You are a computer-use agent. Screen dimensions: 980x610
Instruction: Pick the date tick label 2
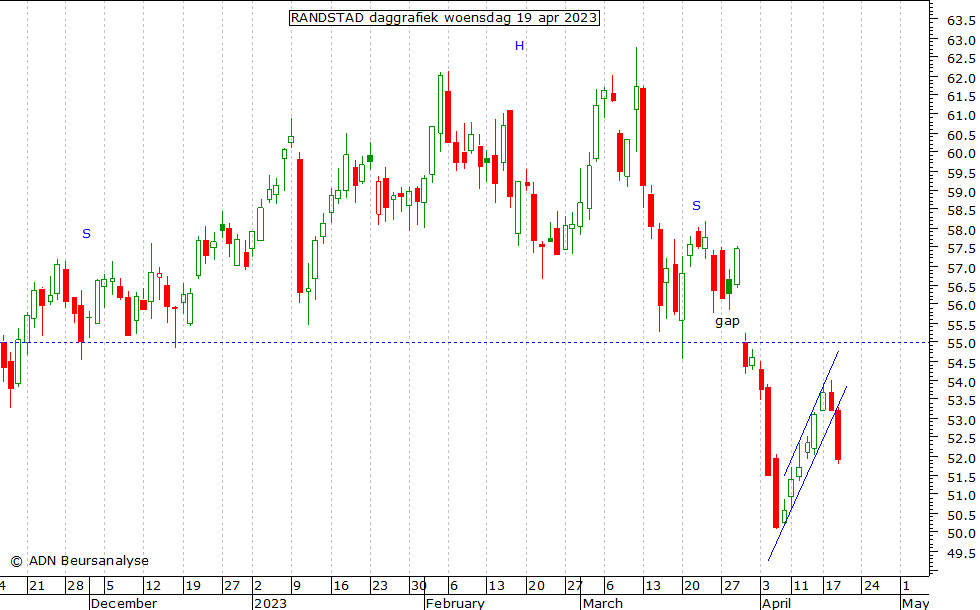[258, 586]
